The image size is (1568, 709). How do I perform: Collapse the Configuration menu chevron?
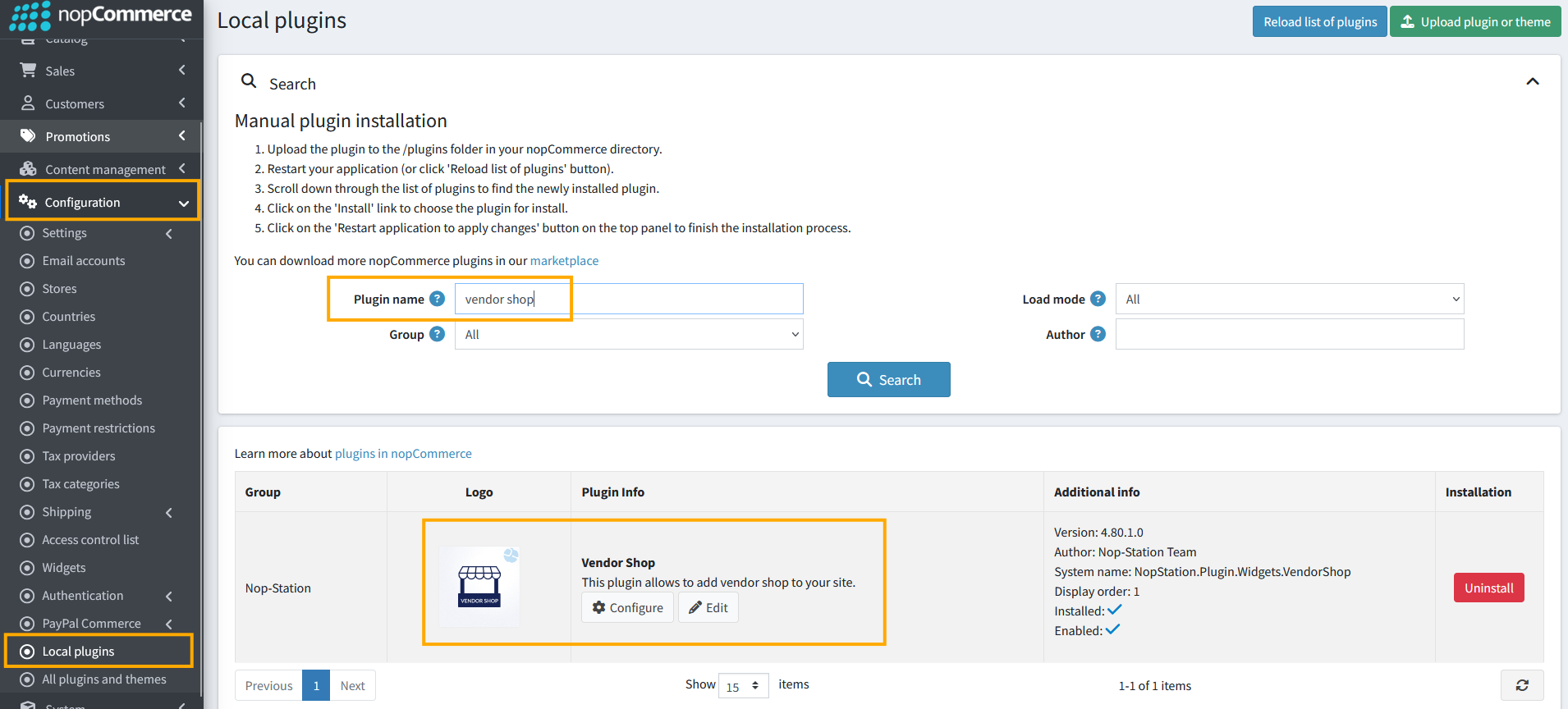coord(184,203)
